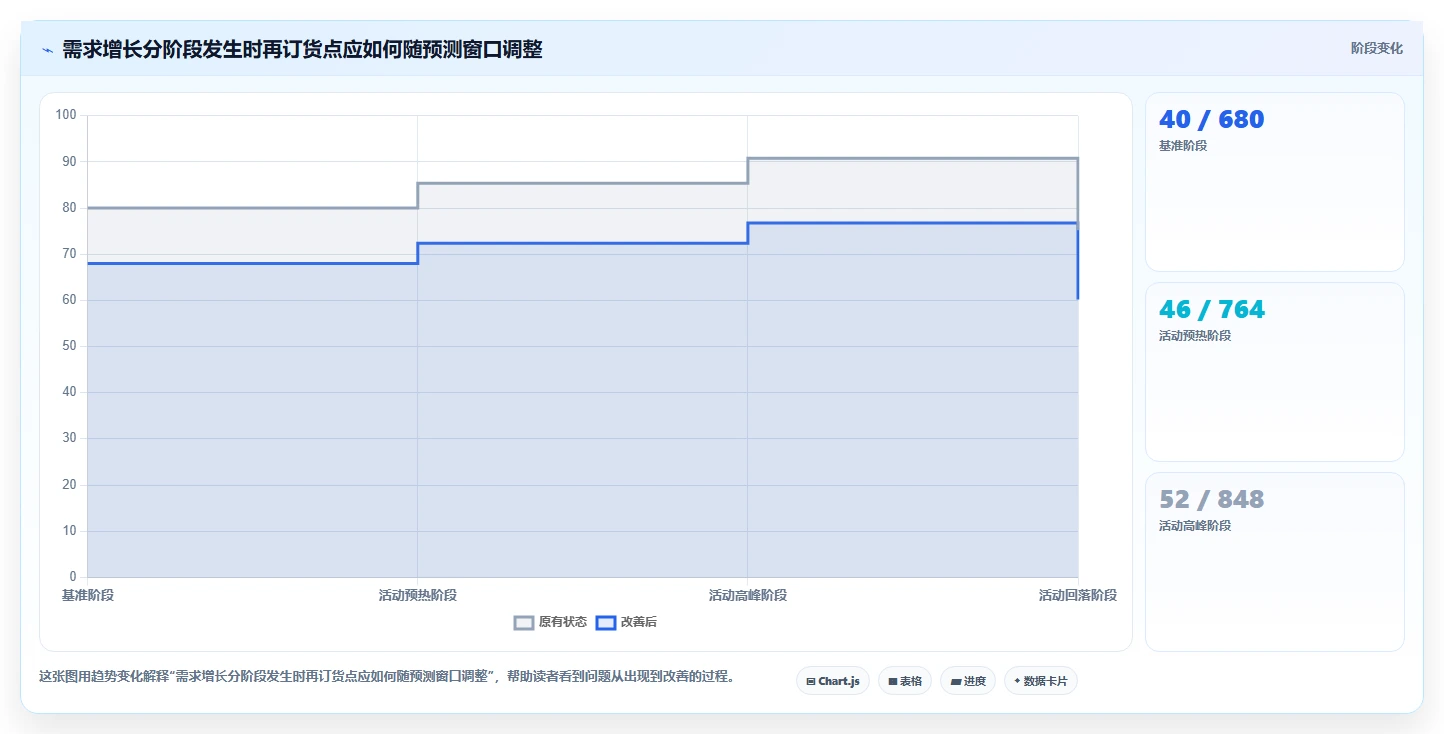Select the 进度 tag chip
This screenshot has height=734, width=1444.
968,681
